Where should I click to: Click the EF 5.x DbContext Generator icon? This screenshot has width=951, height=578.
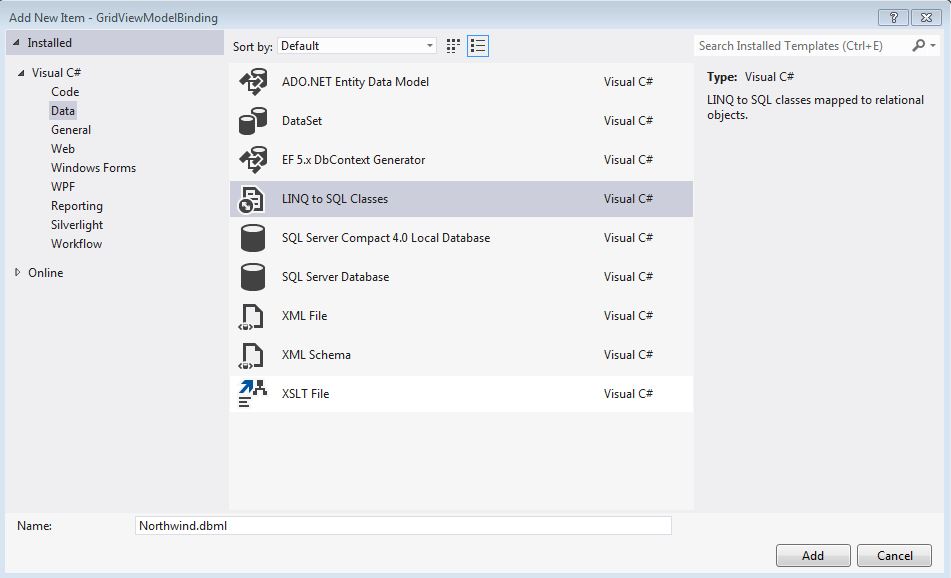click(253, 160)
